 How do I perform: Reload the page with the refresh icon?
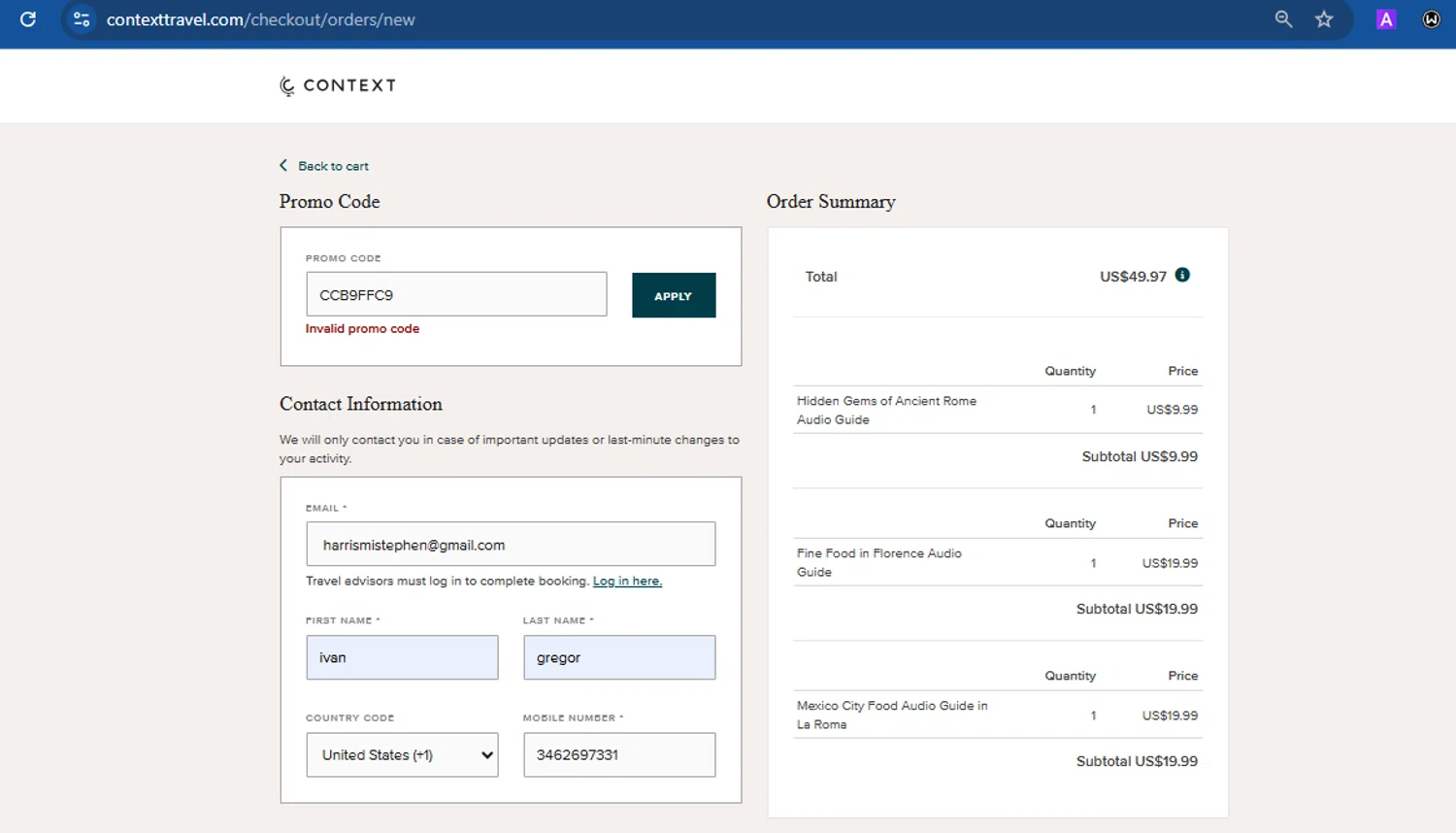click(28, 19)
